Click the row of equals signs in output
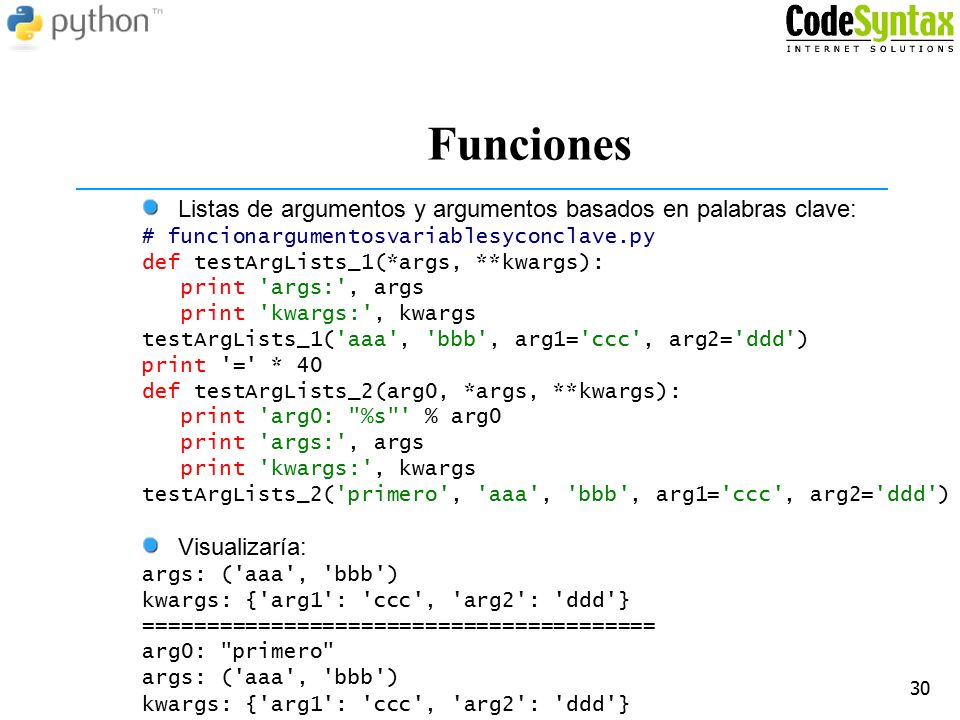The height and width of the screenshot is (720, 960). coord(399,626)
